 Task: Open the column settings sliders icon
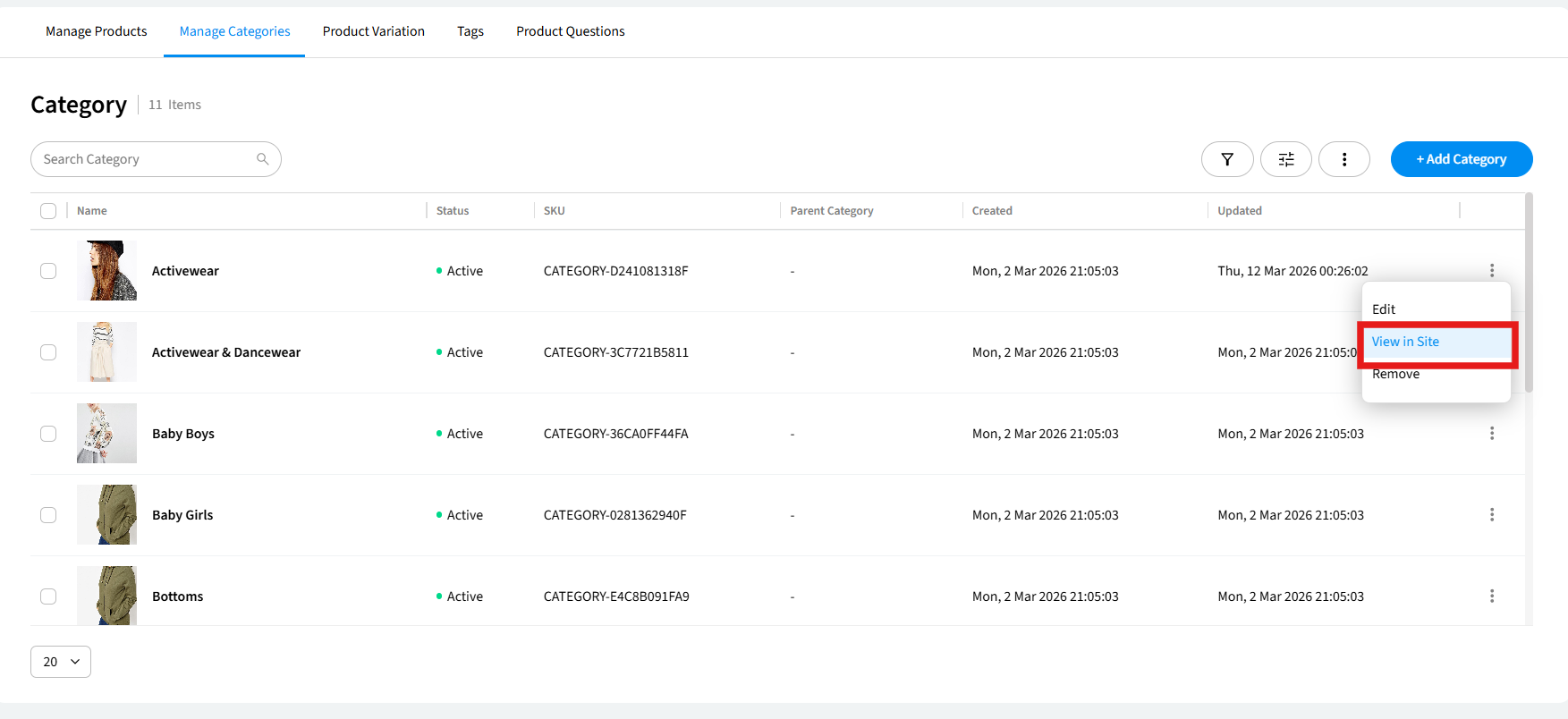coord(1285,159)
